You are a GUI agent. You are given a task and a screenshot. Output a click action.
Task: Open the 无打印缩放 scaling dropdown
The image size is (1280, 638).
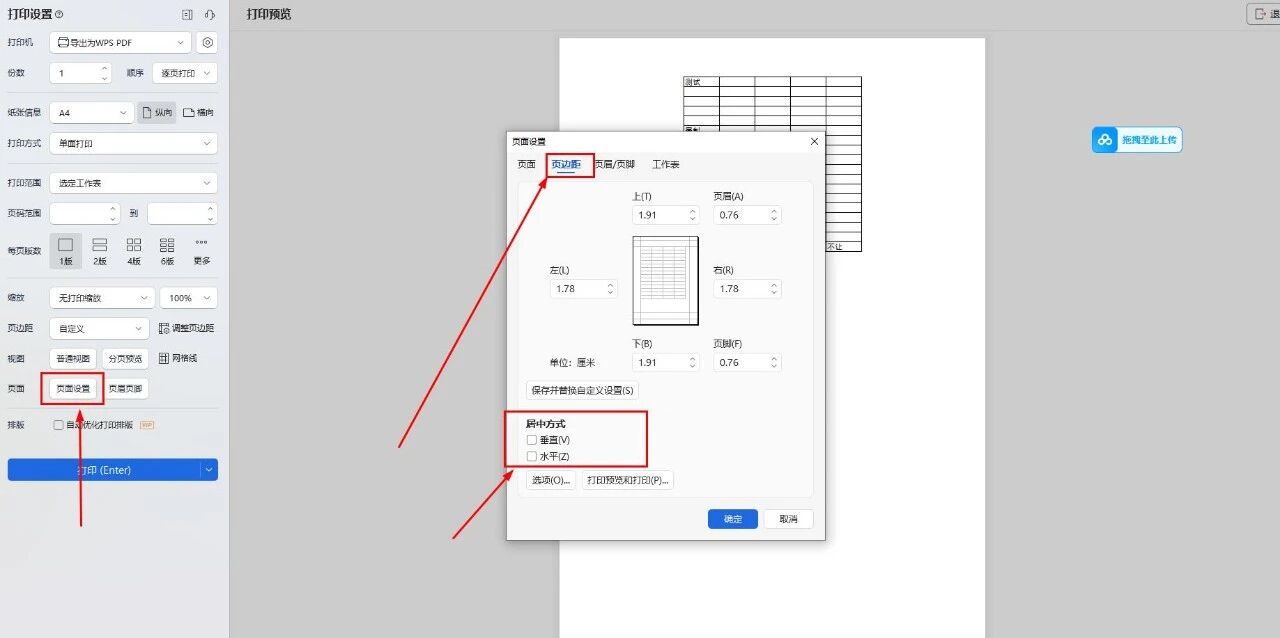pyautogui.click(x=102, y=298)
